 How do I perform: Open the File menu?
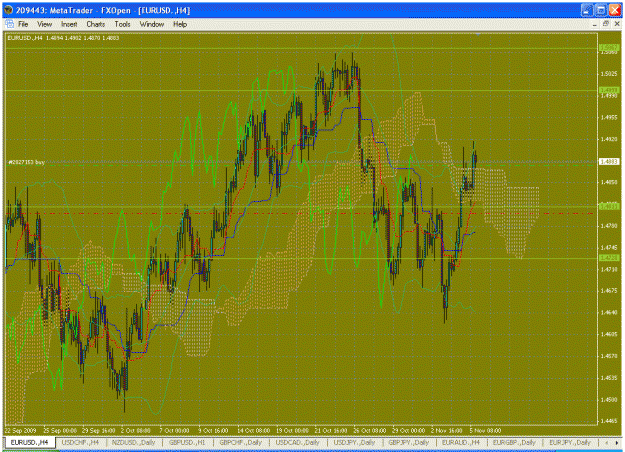click(23, 24)
